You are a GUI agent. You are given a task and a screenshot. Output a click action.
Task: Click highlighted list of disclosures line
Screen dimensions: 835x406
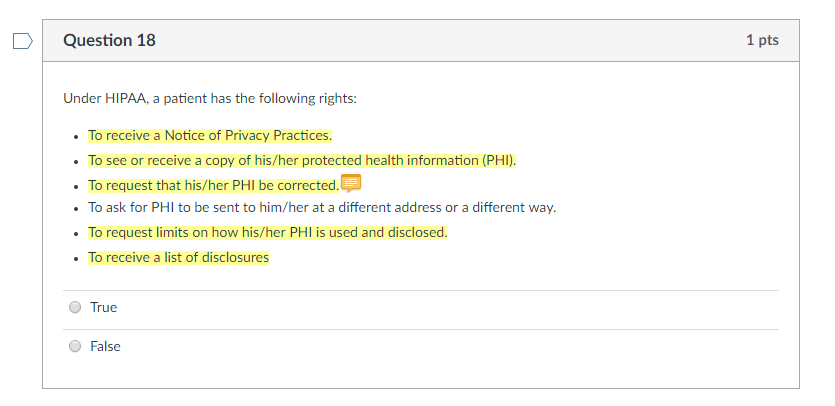point(178,257)
